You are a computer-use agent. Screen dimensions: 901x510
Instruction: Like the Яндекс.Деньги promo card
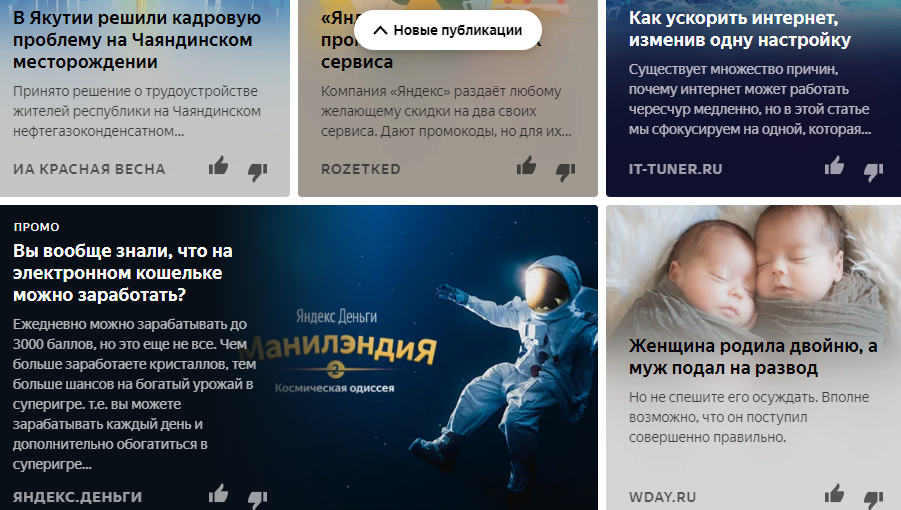coord(218,493)
